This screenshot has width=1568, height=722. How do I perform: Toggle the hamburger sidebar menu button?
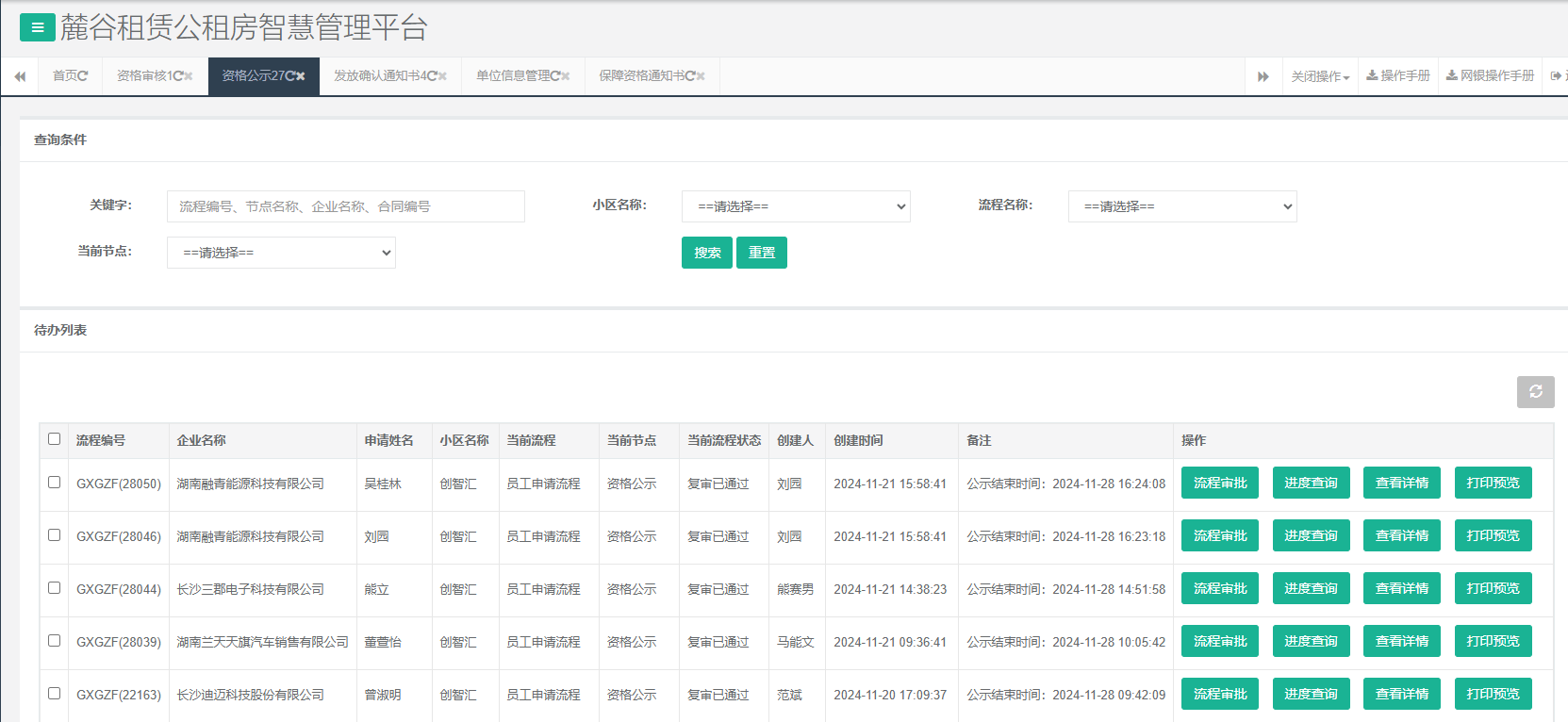[38, 28]
